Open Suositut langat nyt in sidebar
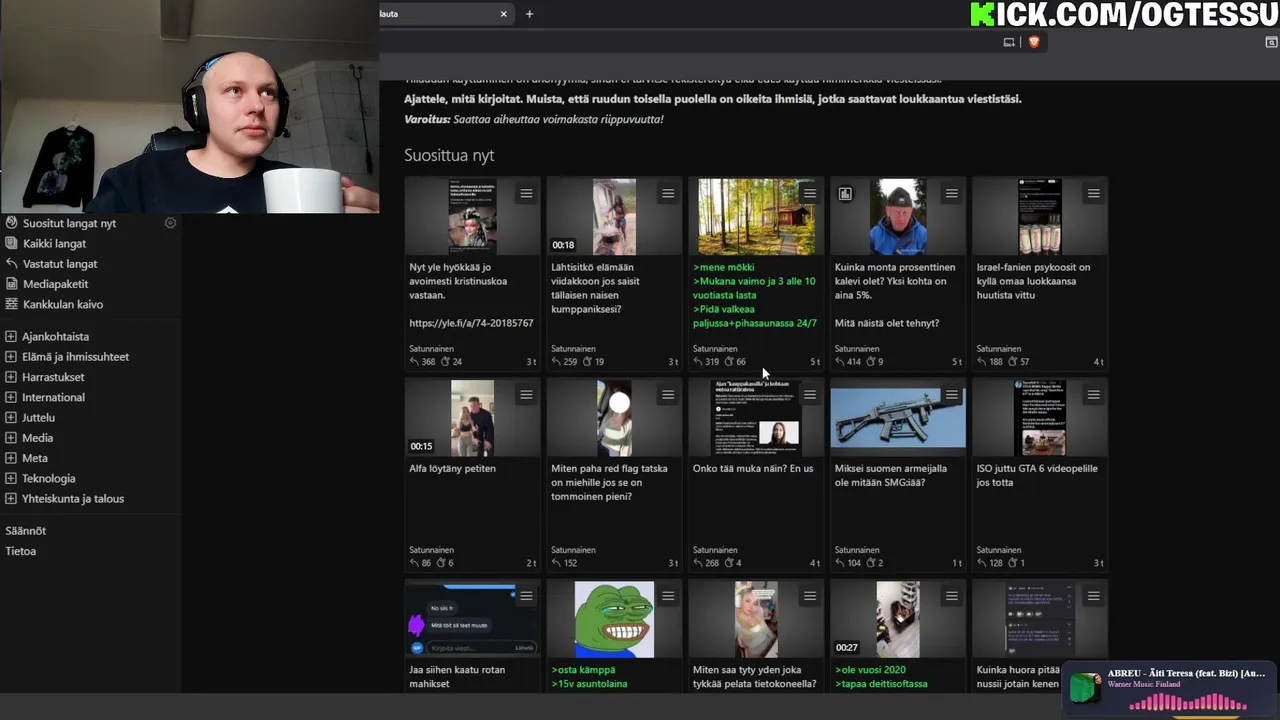The height and width of the screenshot is (720, 1280). 69,223
